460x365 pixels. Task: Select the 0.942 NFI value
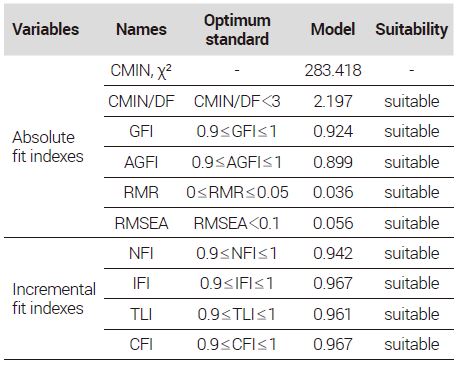[333, 253]
